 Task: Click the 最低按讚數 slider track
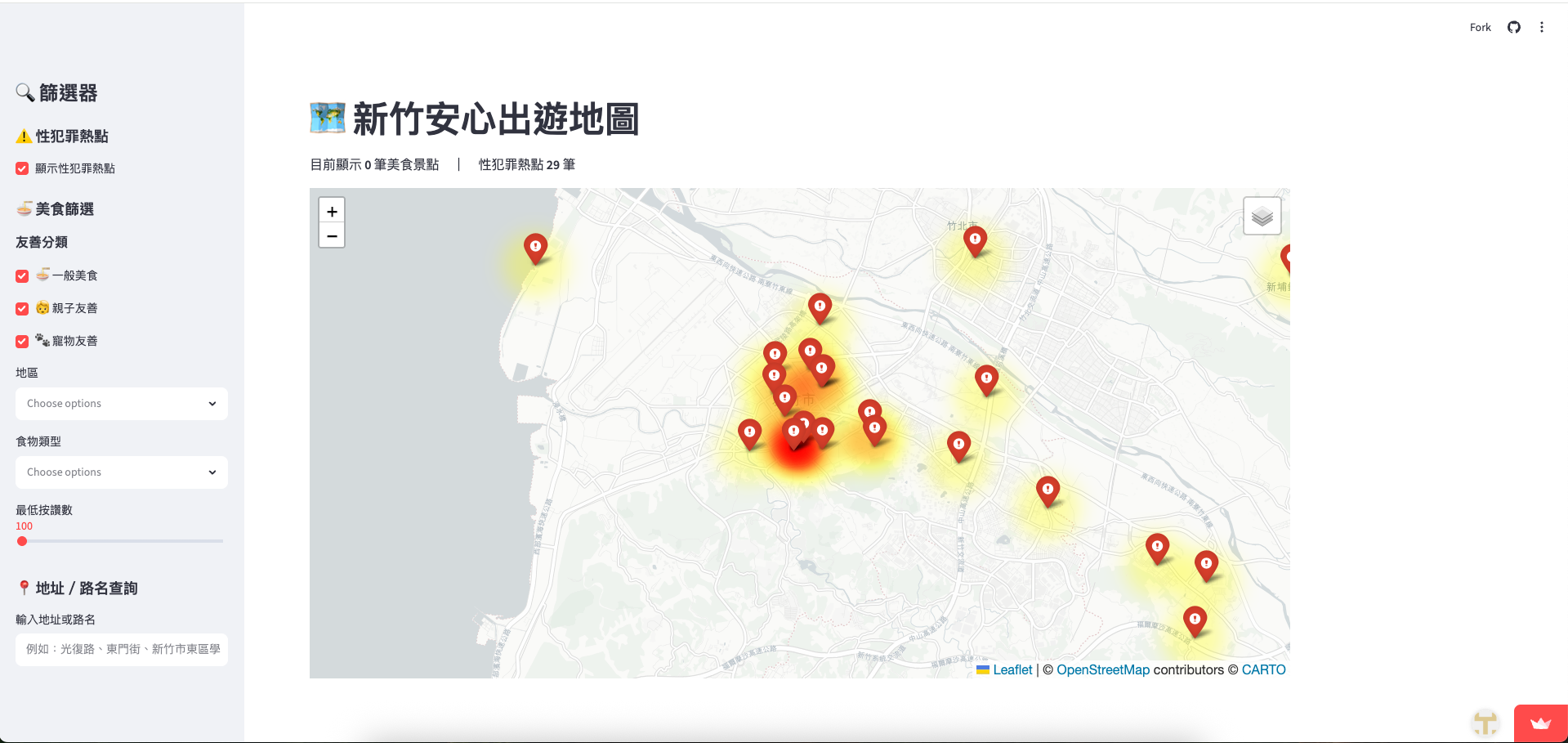pos(122,541)
